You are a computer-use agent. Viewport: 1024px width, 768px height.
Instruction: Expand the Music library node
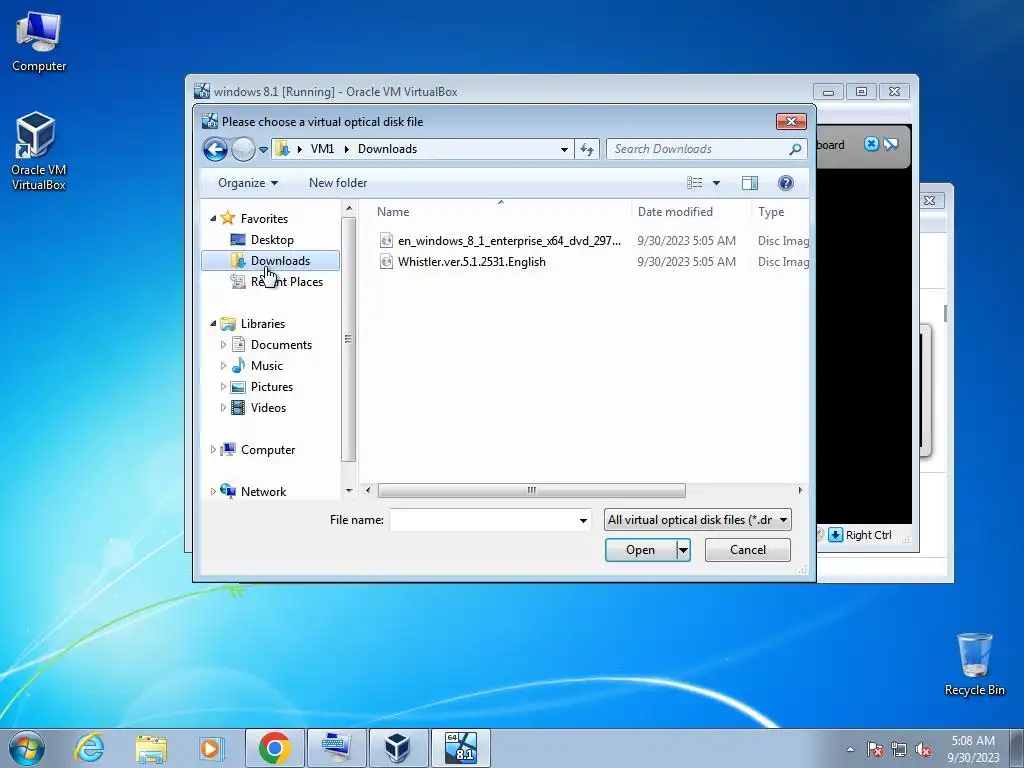pyautogui.click(x=223, y=366)
